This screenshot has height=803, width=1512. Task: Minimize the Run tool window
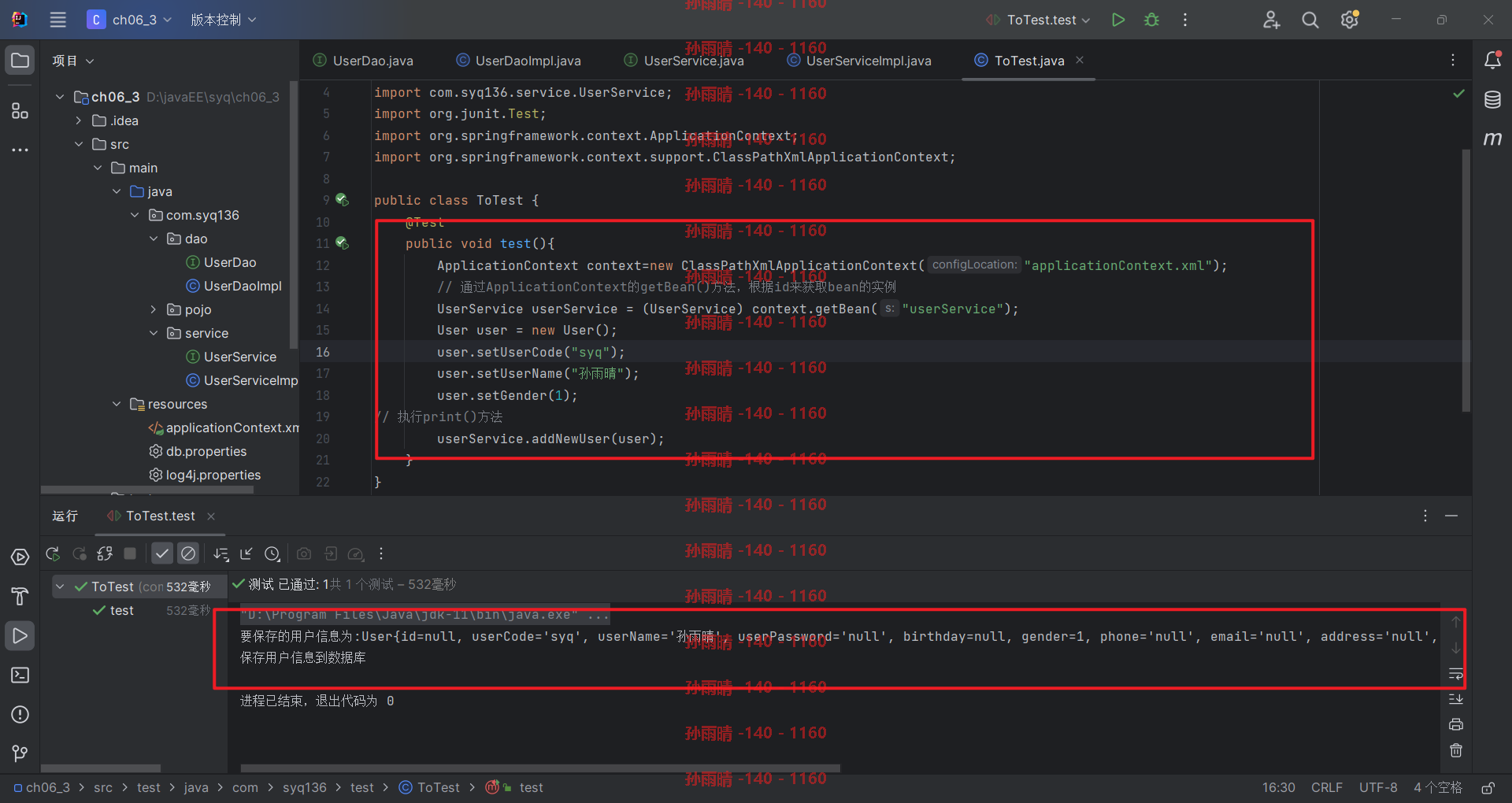tap(1451, 516)
